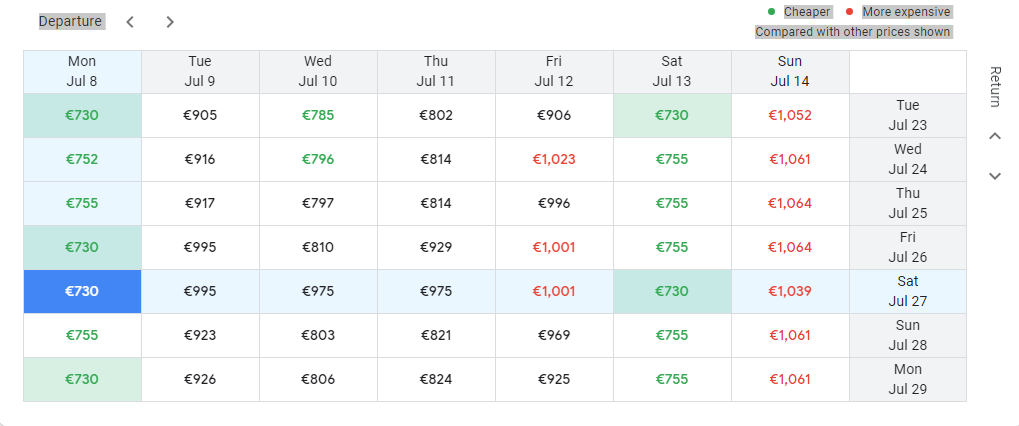Screen dimensions: 1019x426
Task: Click the green Cheaper legend dot
Action: tap(771, 12)
